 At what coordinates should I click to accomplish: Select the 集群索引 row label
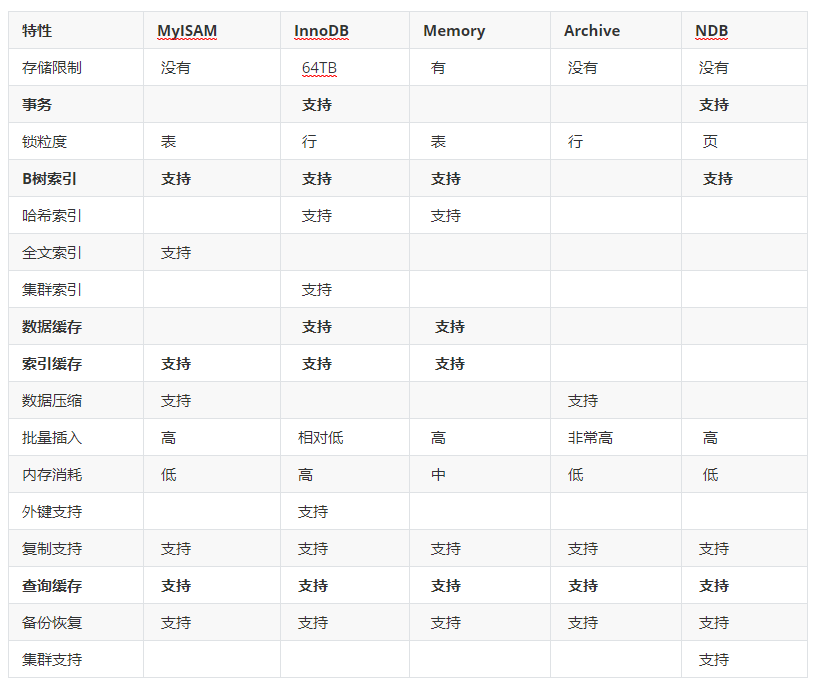coord(52,290)
